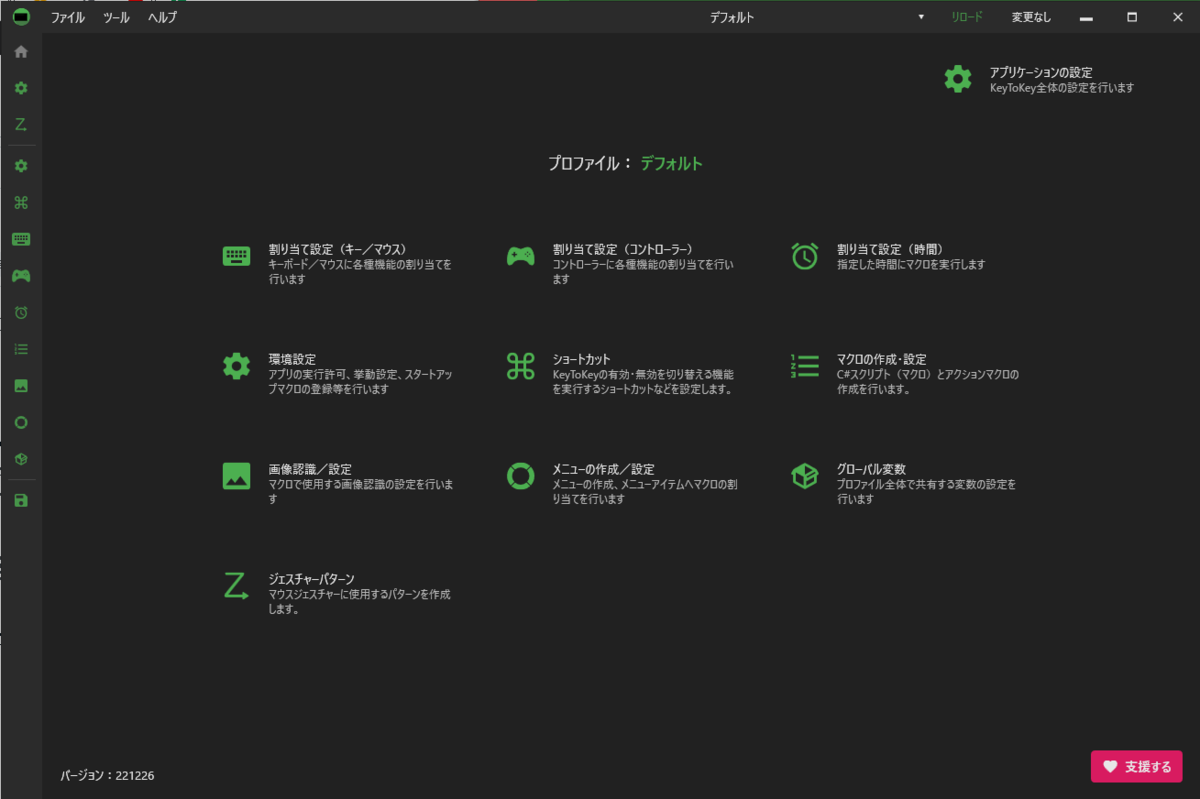Open gesture pattern Z icon in sidebar
1200x799 pixels.
tap(21, 125)
